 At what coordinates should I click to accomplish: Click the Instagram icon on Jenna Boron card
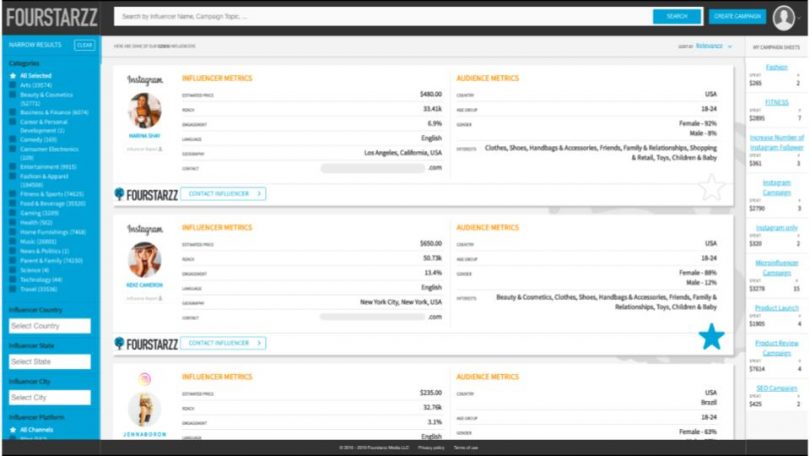pos(145,380)
